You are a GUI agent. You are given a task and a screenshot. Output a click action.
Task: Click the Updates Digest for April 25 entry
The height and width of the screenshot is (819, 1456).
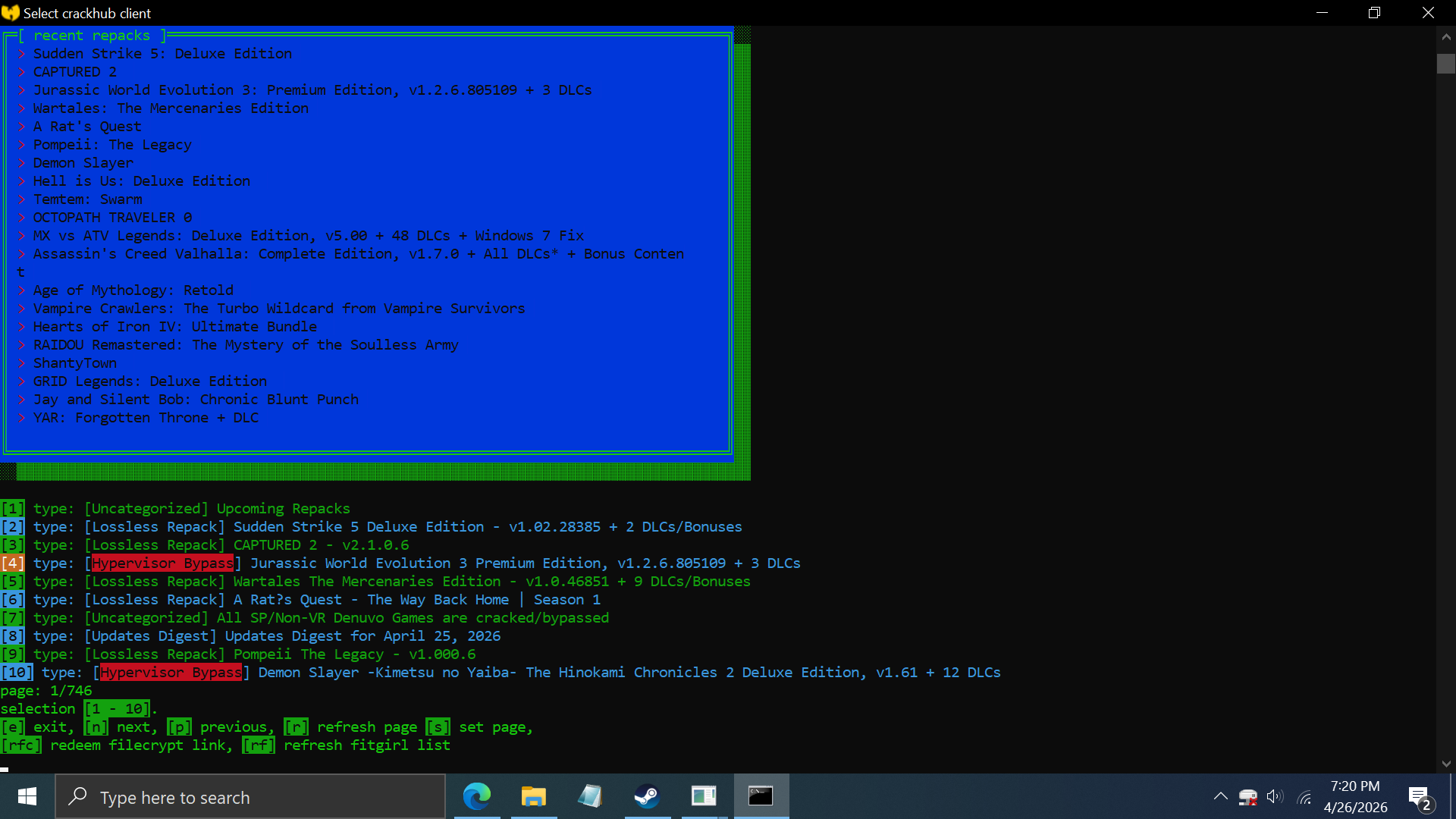click(362, 636)
